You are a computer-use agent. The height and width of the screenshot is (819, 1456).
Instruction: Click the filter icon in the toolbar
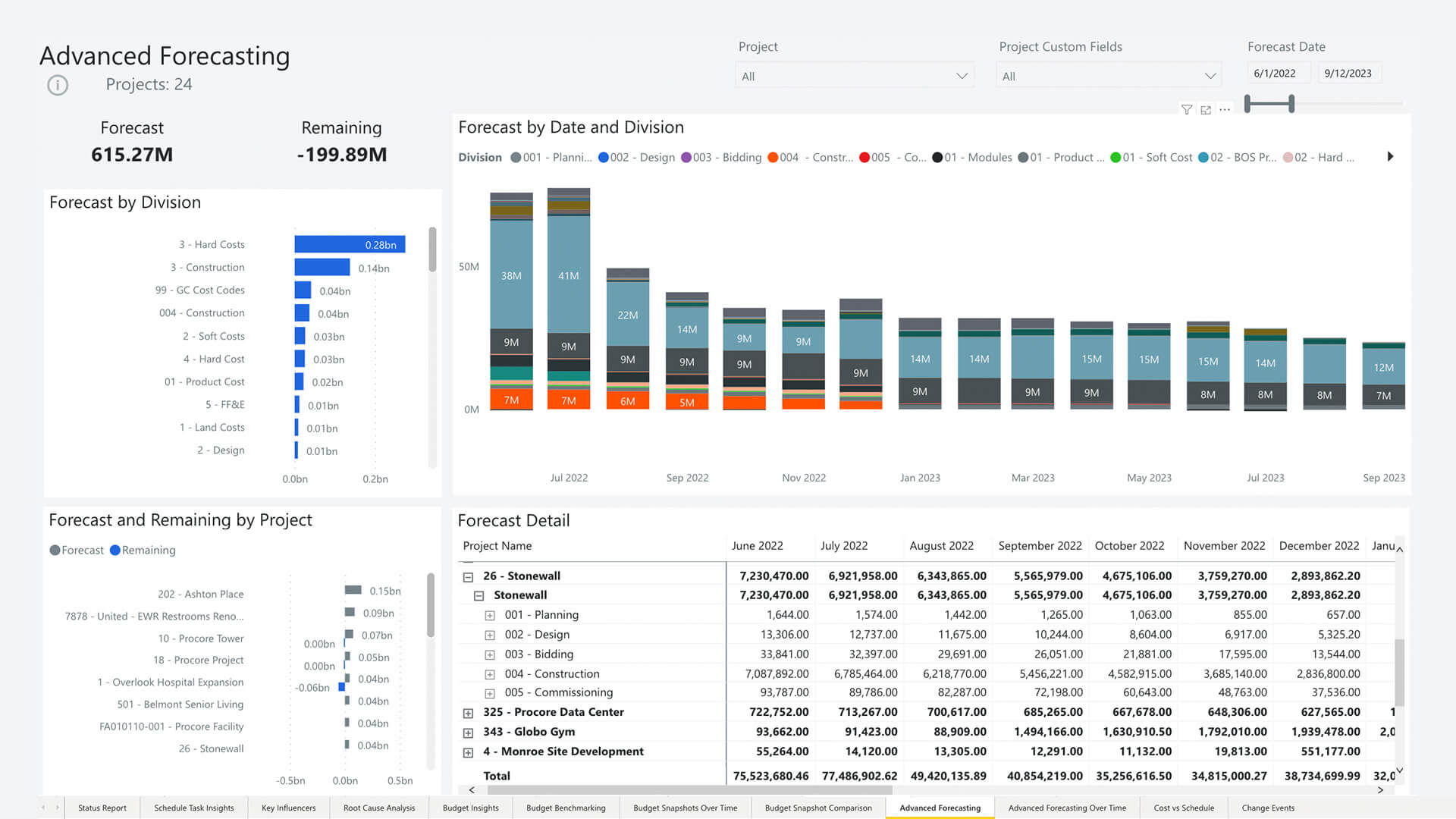point(1185,108)
